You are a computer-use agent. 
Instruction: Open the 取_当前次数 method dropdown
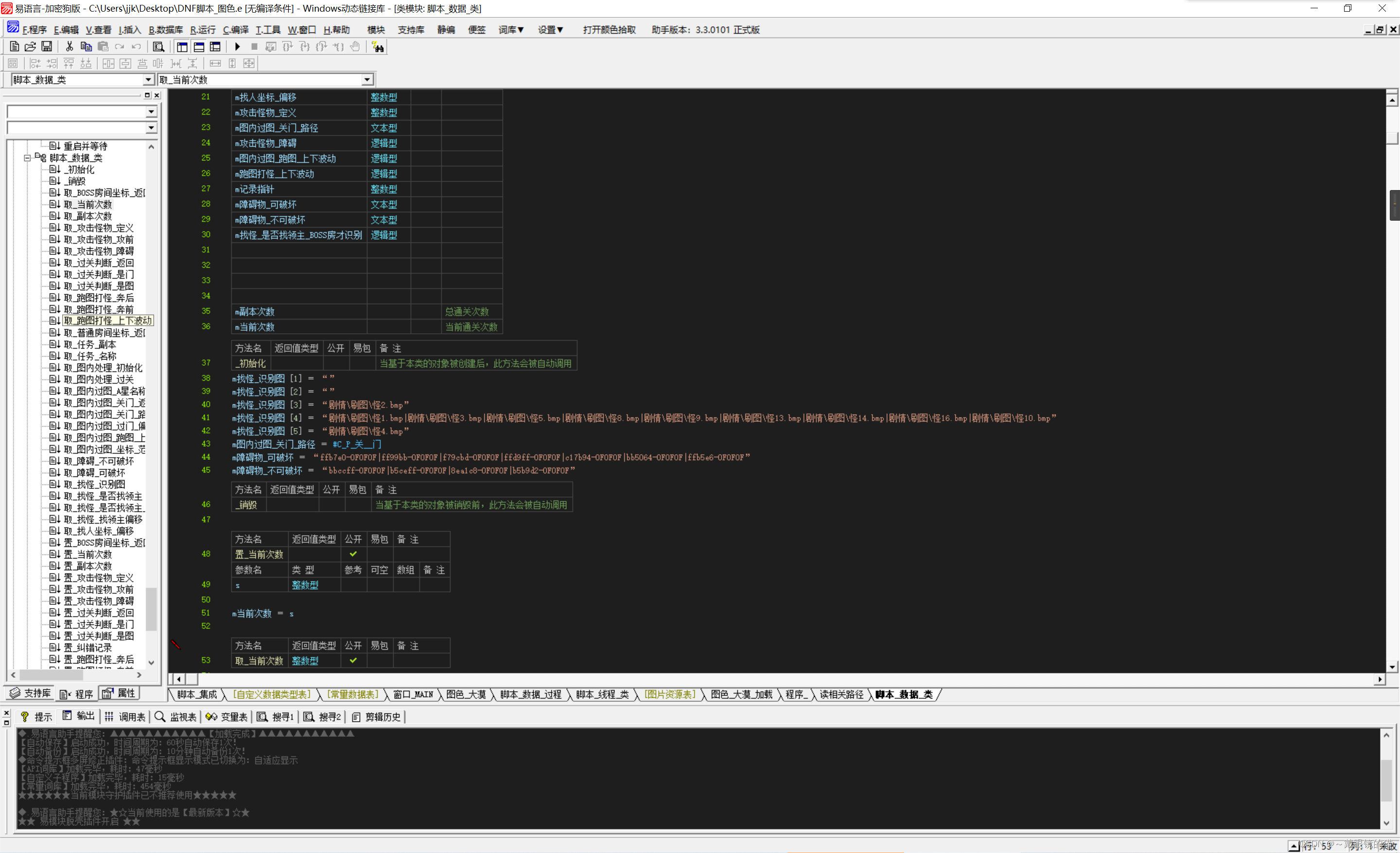[x=367, y=80]
